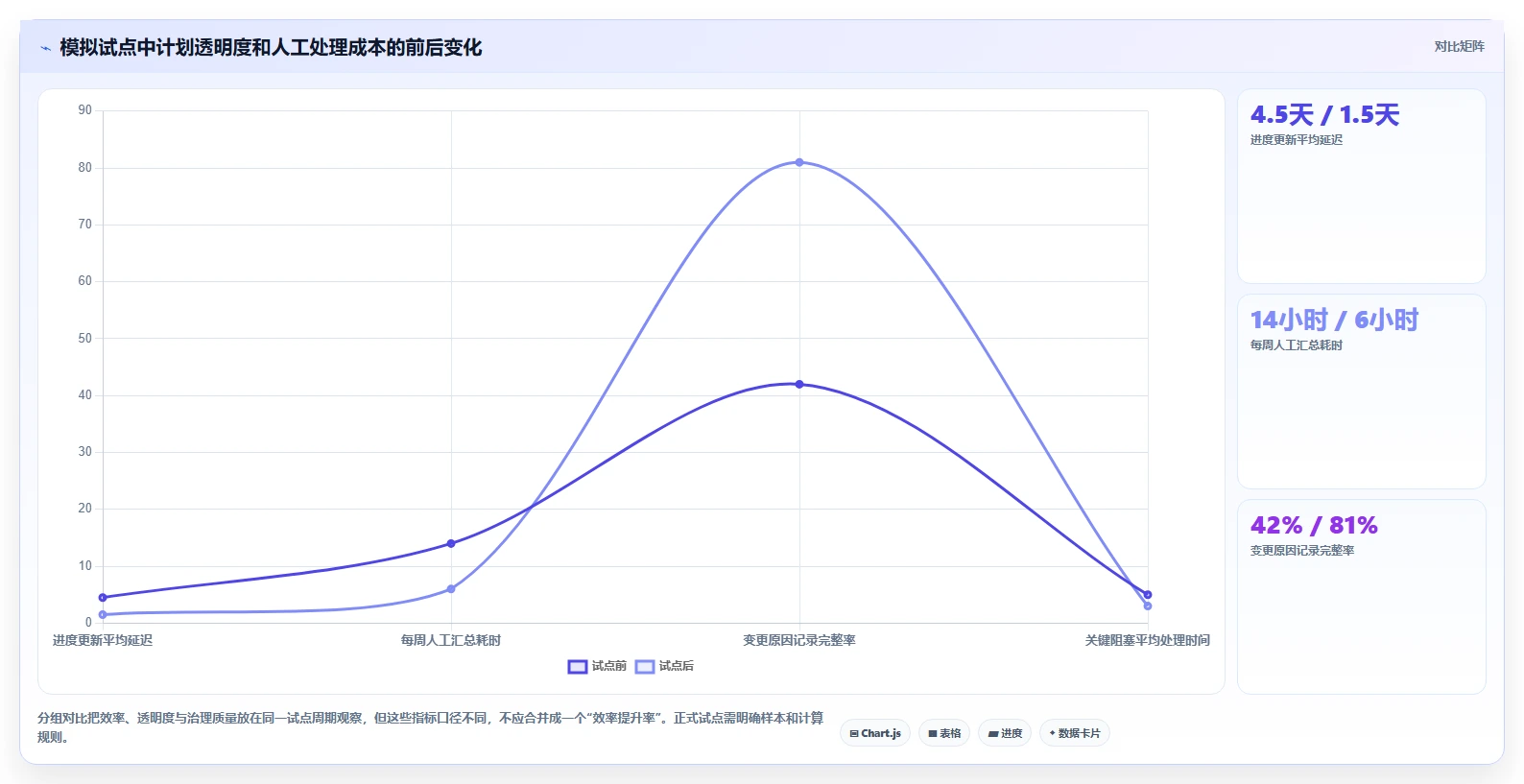This screenshot has width=1524, height=784.
Task: Click the small icon before the panel title
Action: click(x=45, y=48)
